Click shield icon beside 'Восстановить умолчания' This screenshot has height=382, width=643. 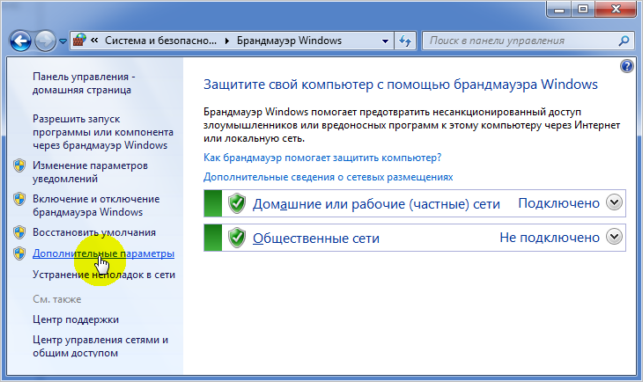19,232
